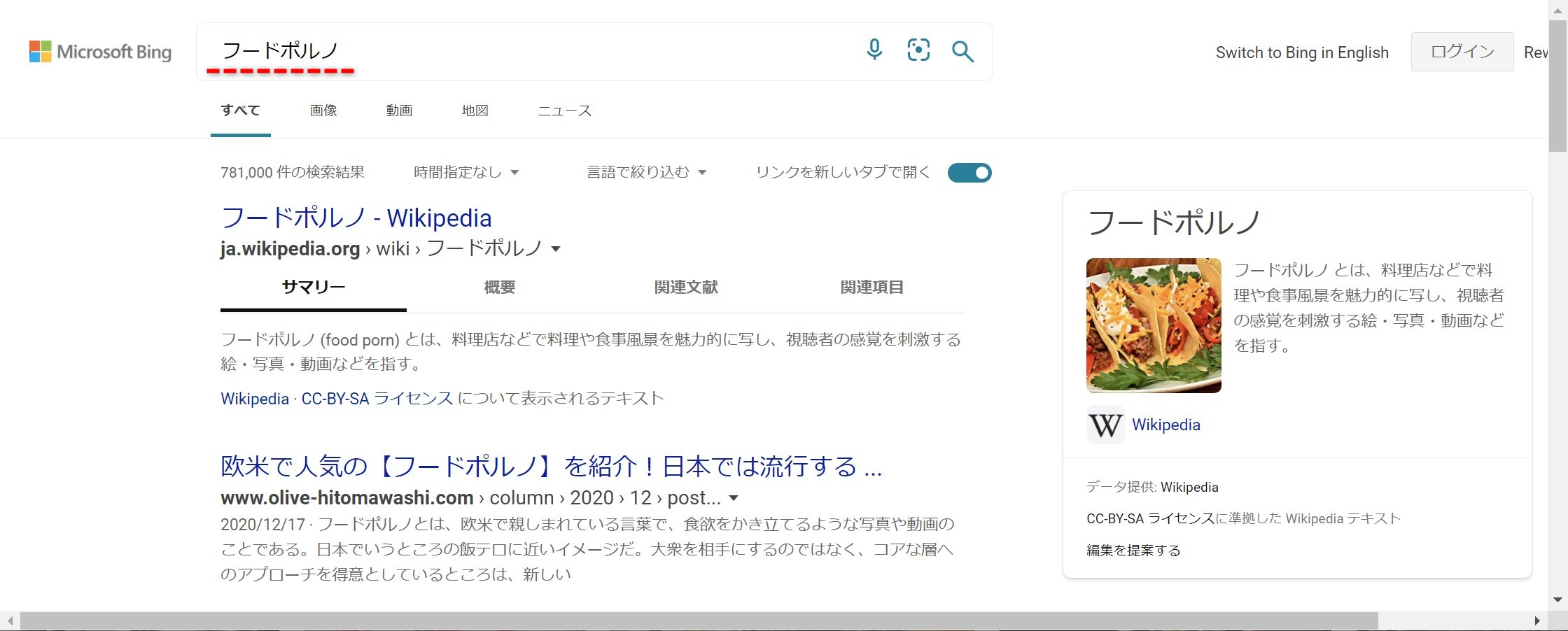Open the '欧米で人気の【フードポルノ】を紹介' result
The width and height of the screenshot is (1568, 631).
551,467
